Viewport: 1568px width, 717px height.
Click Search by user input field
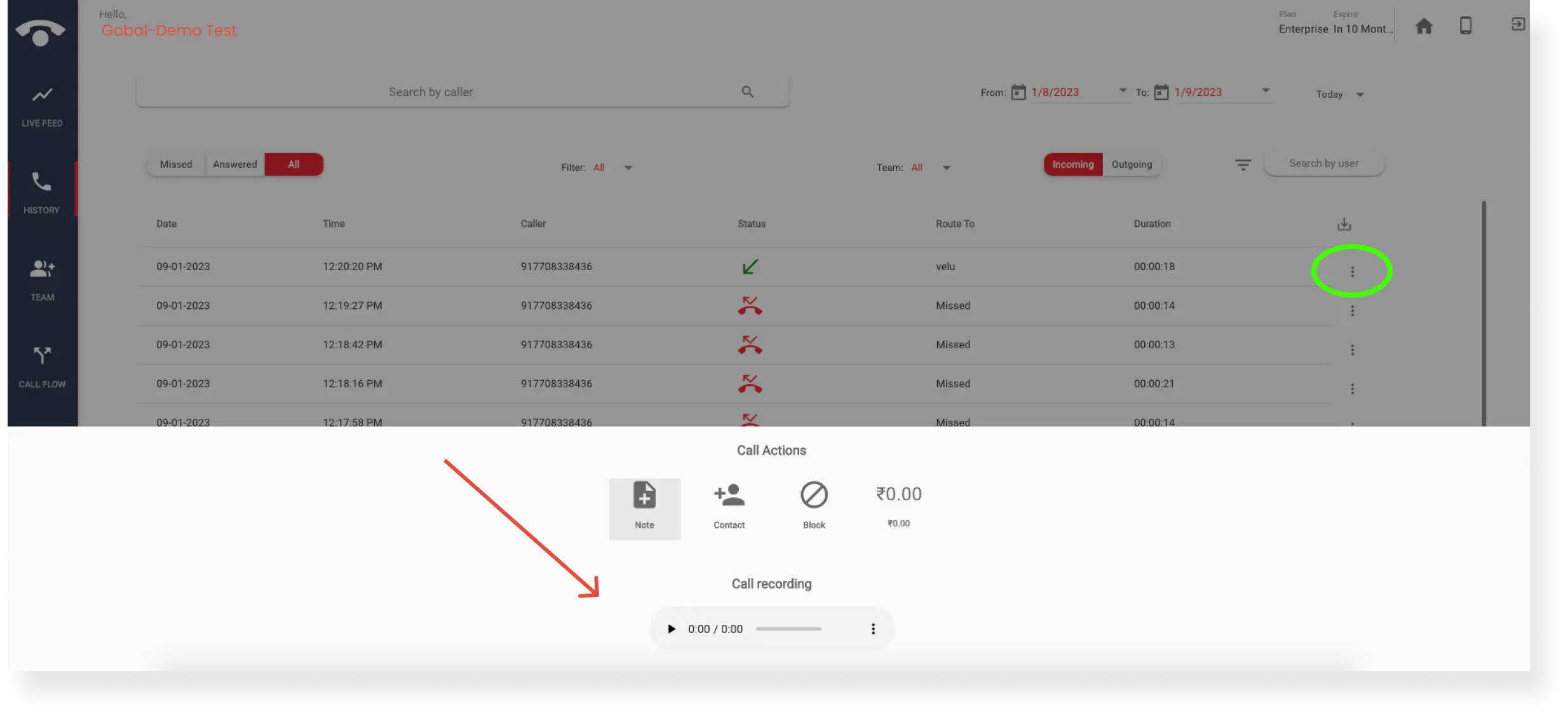pos(1322,163)
